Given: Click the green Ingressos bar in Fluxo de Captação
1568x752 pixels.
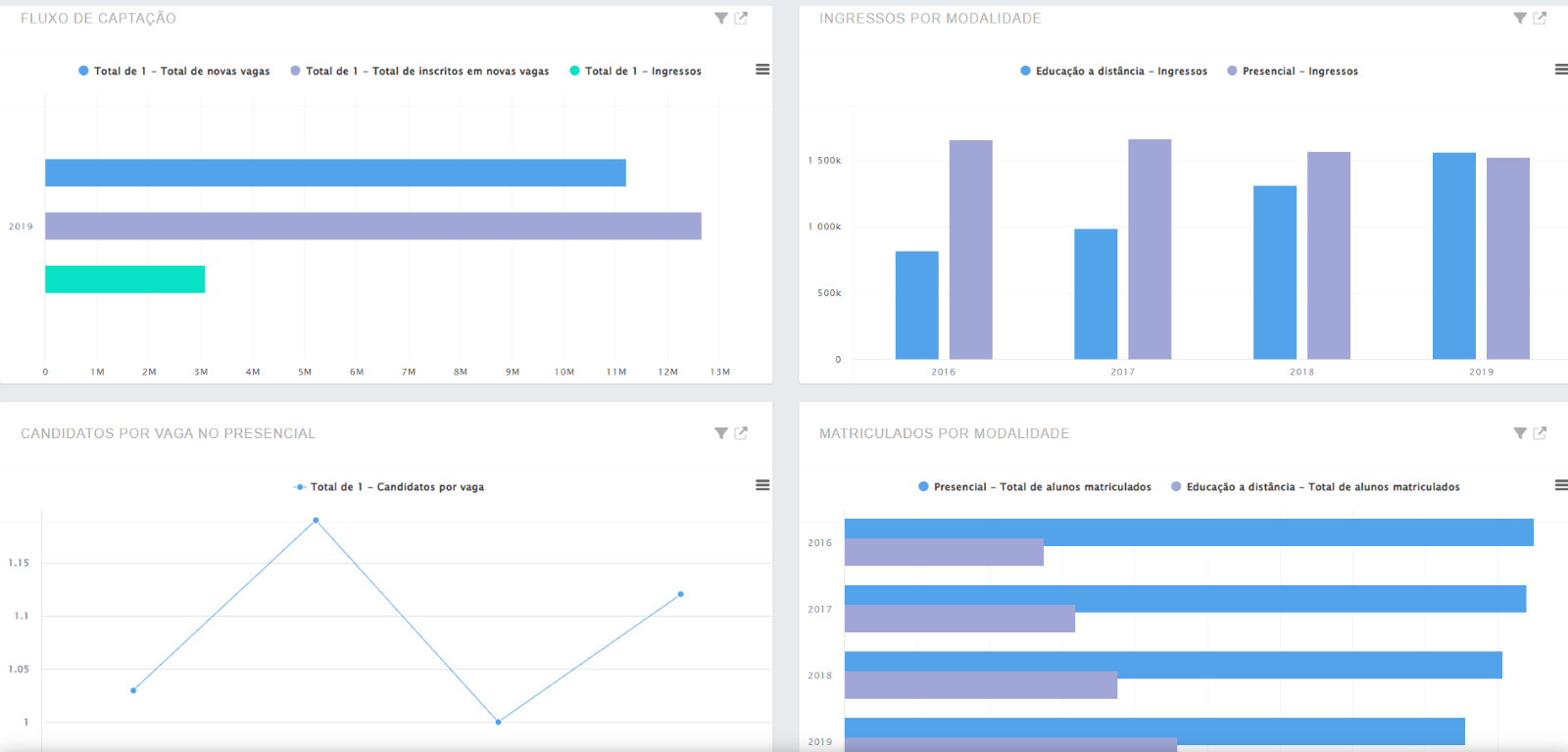Looking at the screenshot, I should [x=124, y=279].
